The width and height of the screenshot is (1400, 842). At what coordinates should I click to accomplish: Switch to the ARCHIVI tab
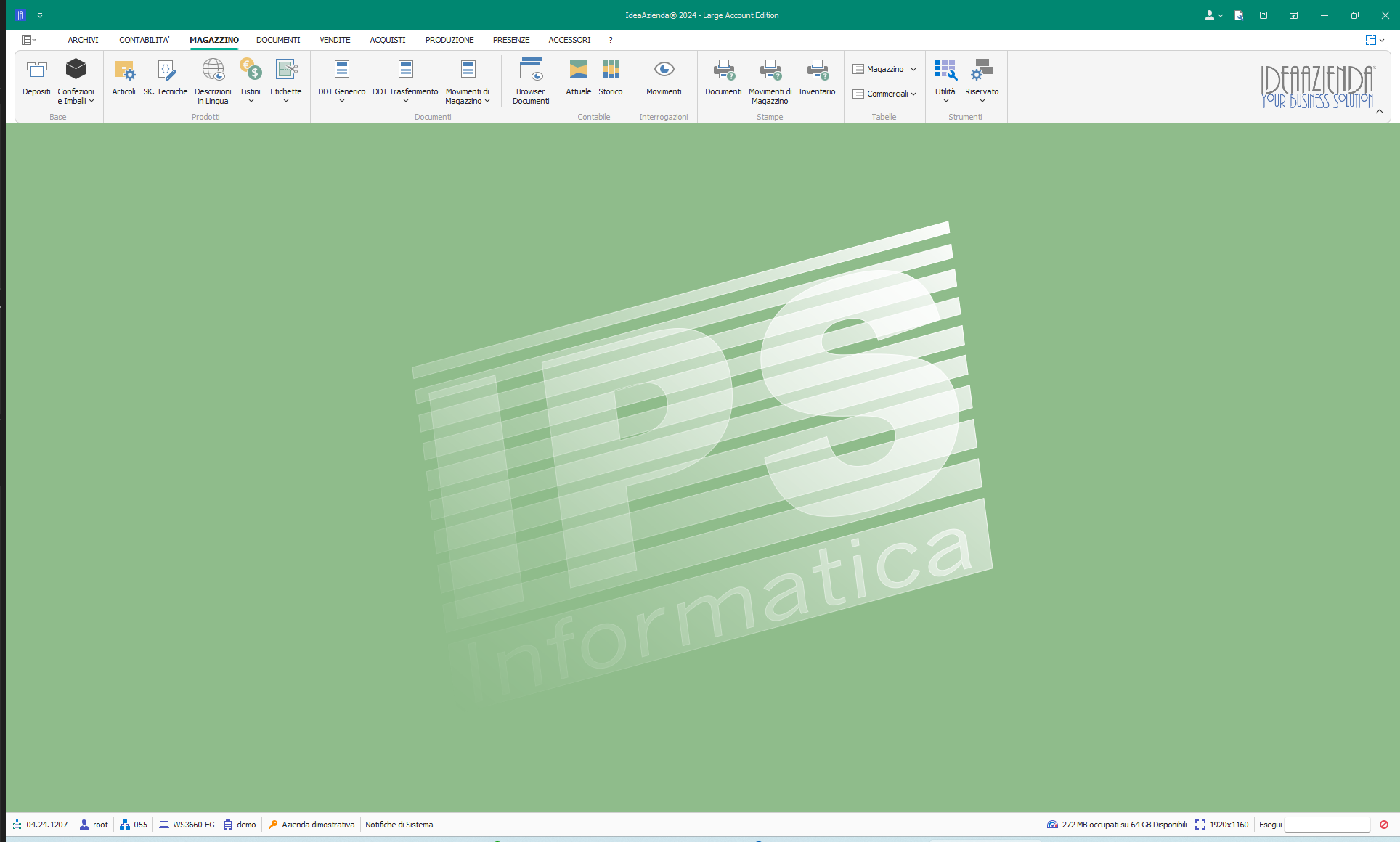[84, 40]
